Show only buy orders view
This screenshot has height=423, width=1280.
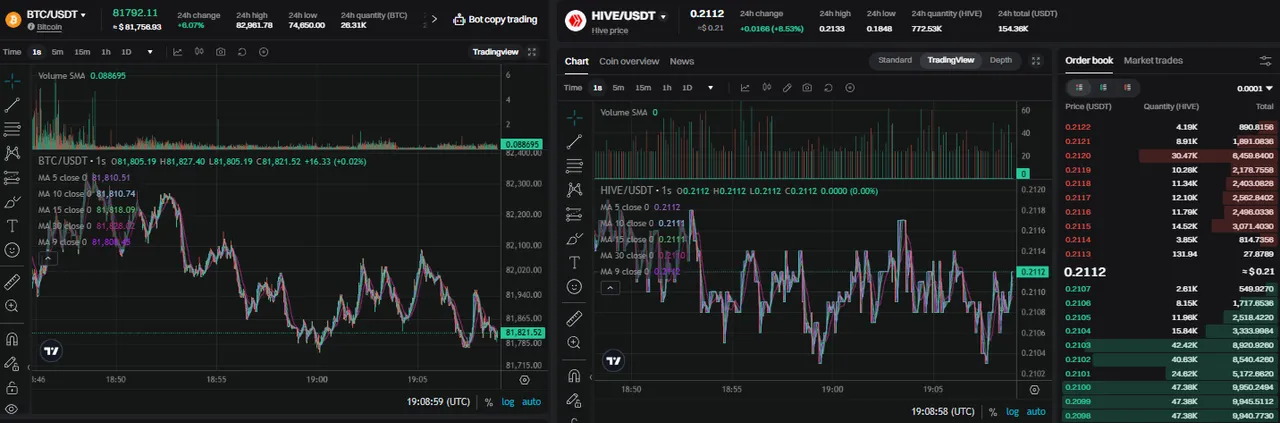pyautogui.click(x=1102, y=88)
